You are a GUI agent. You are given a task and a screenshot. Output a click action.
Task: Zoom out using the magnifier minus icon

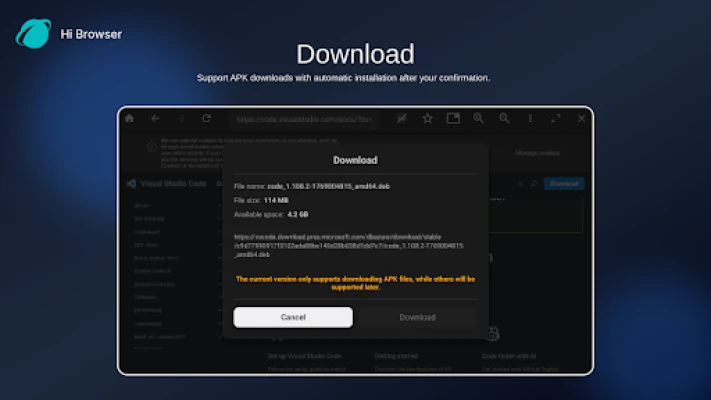tap(505, 118)
